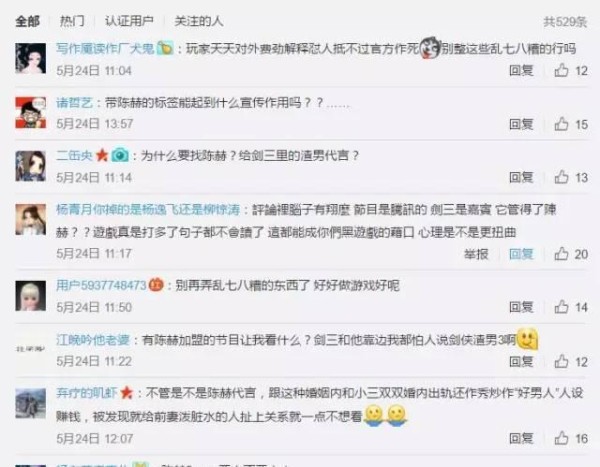Viewport: 600px width, 467px height.
Task: Show 全部 comments tab
Action: [x=27, y=21]
